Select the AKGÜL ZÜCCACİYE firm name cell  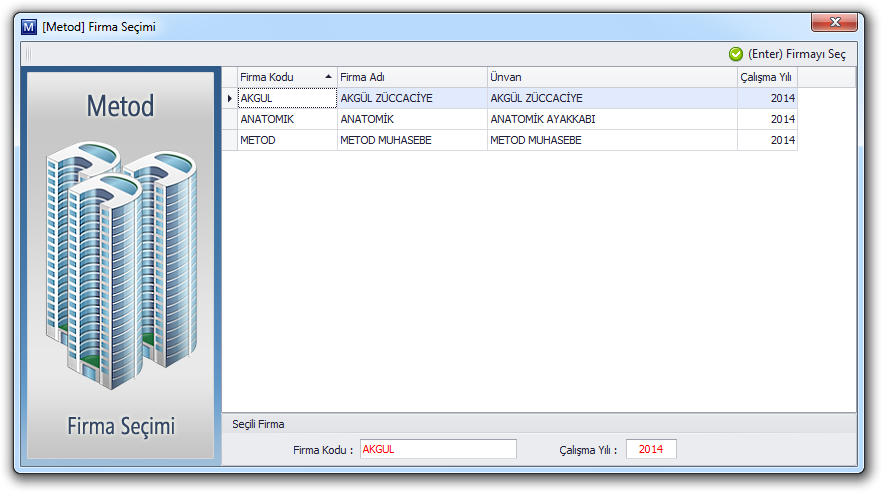tap(411, 98)
